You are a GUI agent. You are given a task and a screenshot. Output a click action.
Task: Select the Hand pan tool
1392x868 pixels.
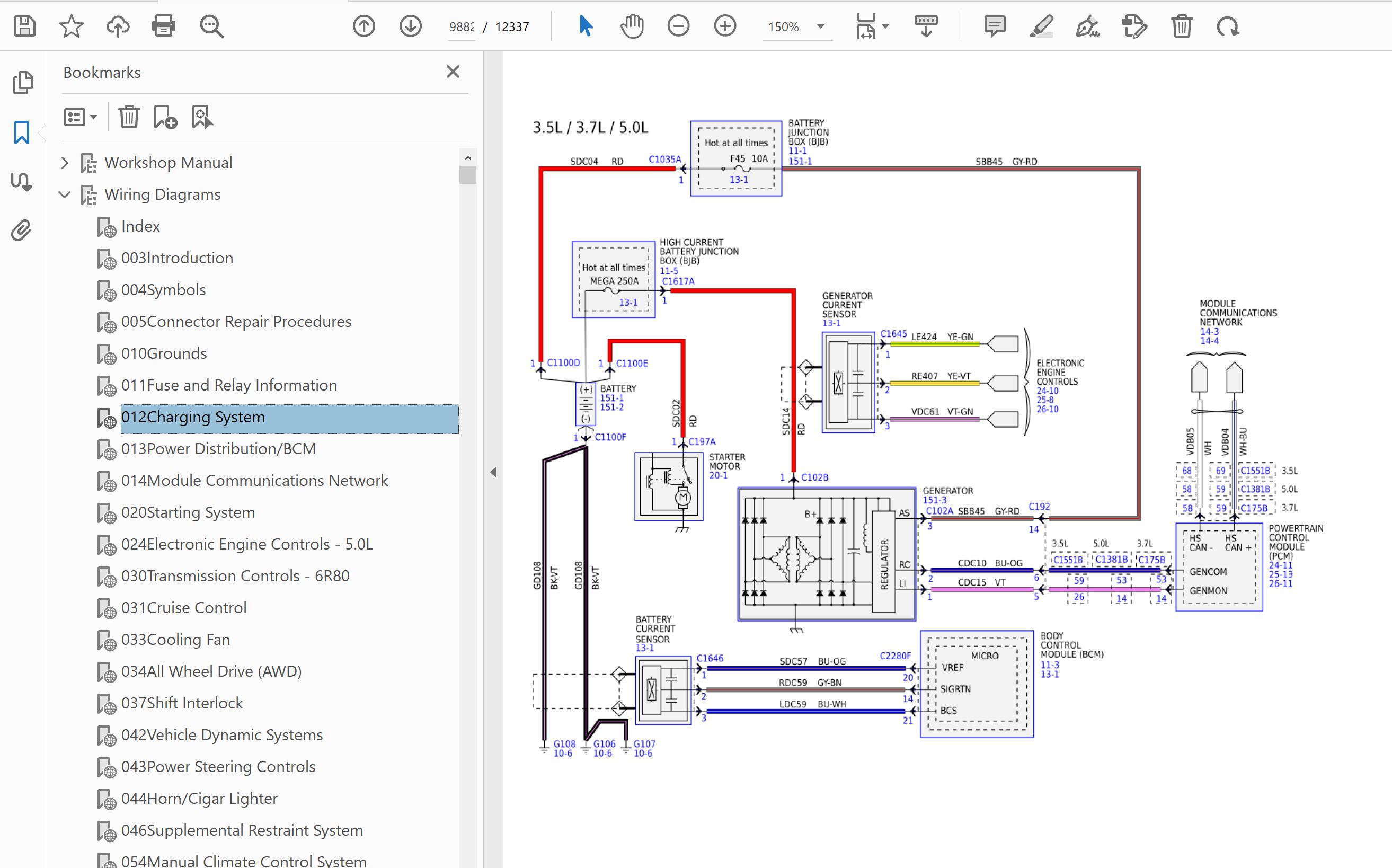pos(632,26)
